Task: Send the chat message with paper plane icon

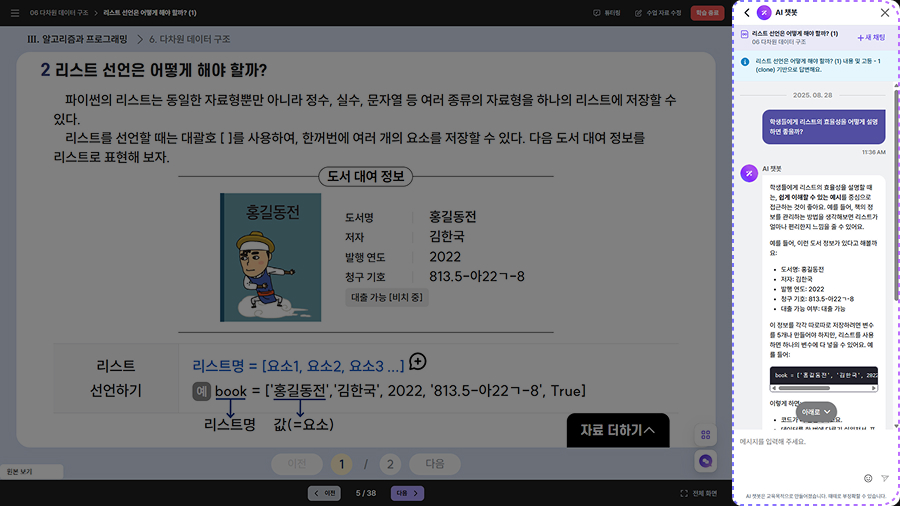Action: click(884, 478)
